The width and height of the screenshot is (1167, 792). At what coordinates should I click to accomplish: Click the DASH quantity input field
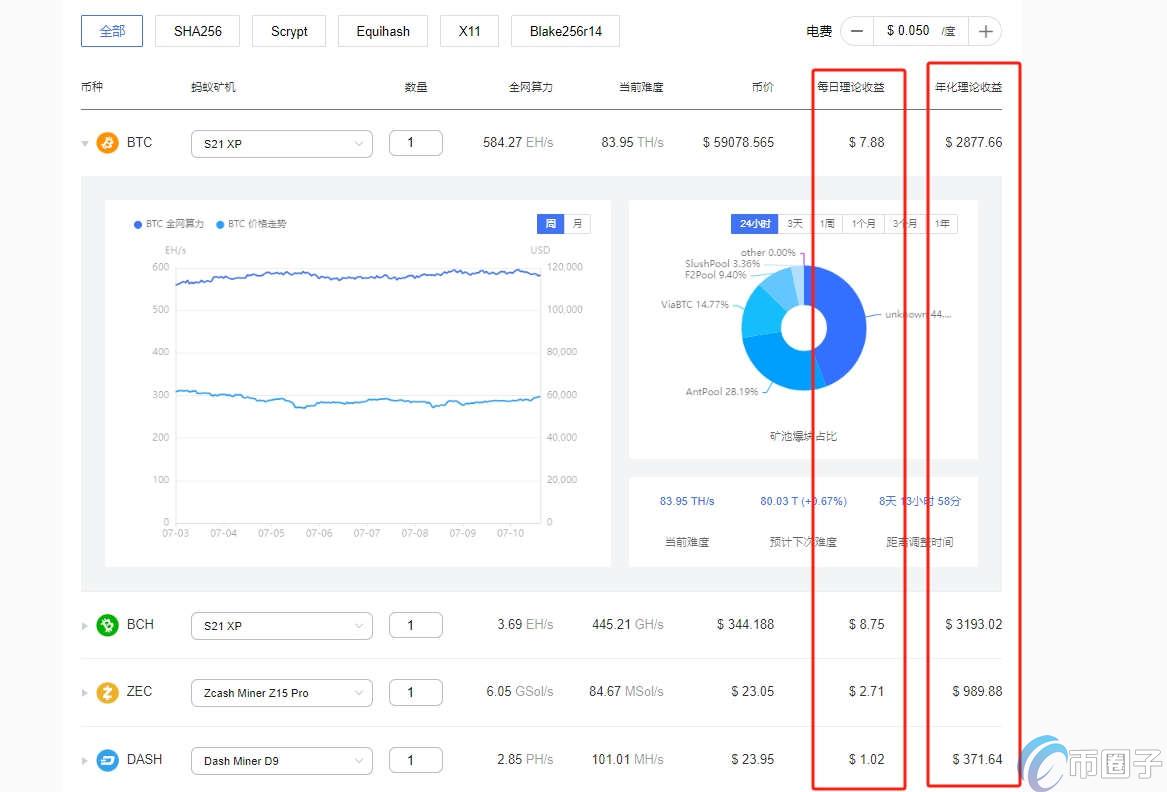click(416, 760)
